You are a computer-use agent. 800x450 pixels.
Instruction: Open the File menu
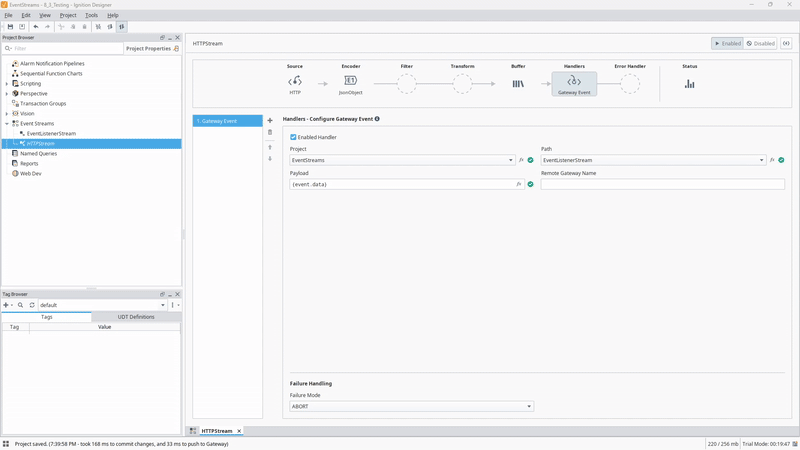(x=8, y=15)
